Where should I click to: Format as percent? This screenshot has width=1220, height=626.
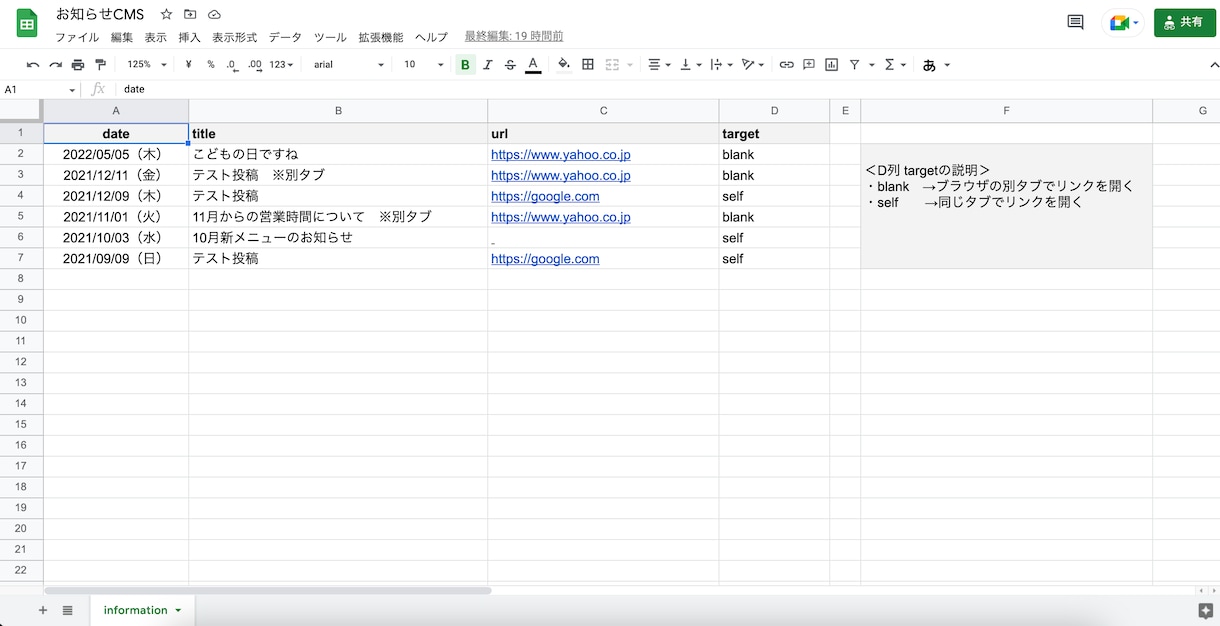point(211,65)
